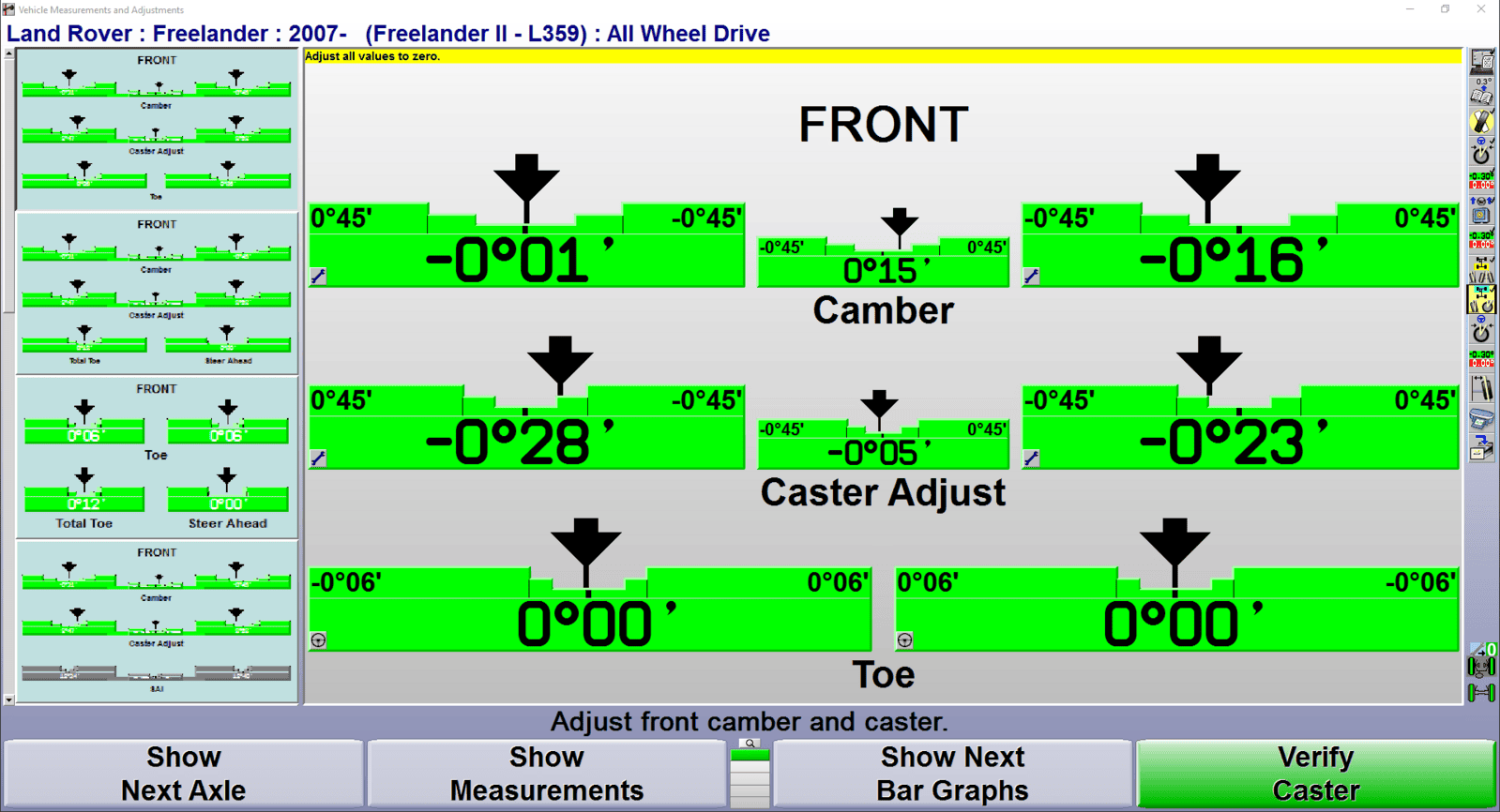
Task: Click the left toe bar graph
Action: tap(590, 608)
